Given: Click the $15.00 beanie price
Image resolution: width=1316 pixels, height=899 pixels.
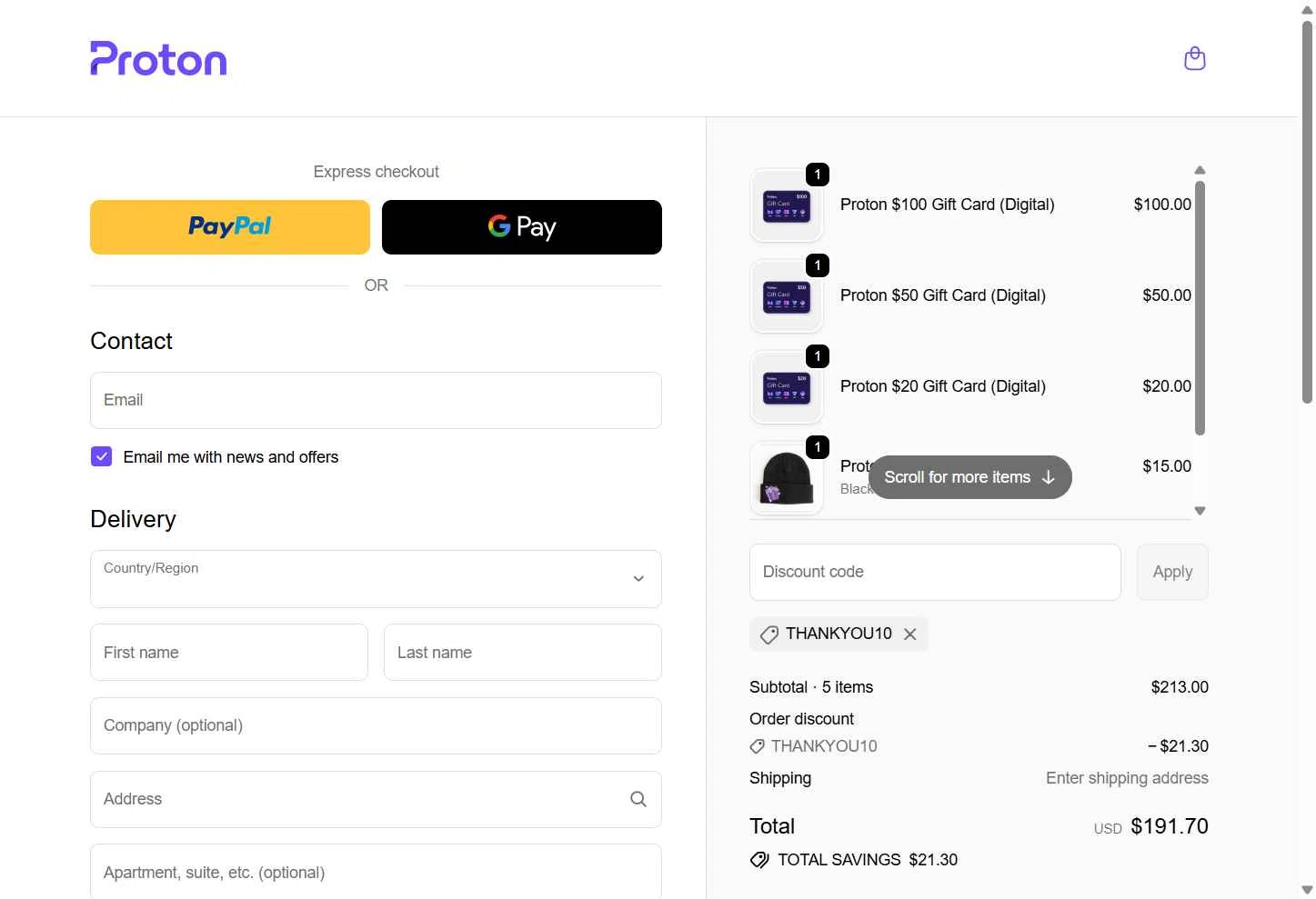Looking at the screenshot, I should (x=1167, y=466).
